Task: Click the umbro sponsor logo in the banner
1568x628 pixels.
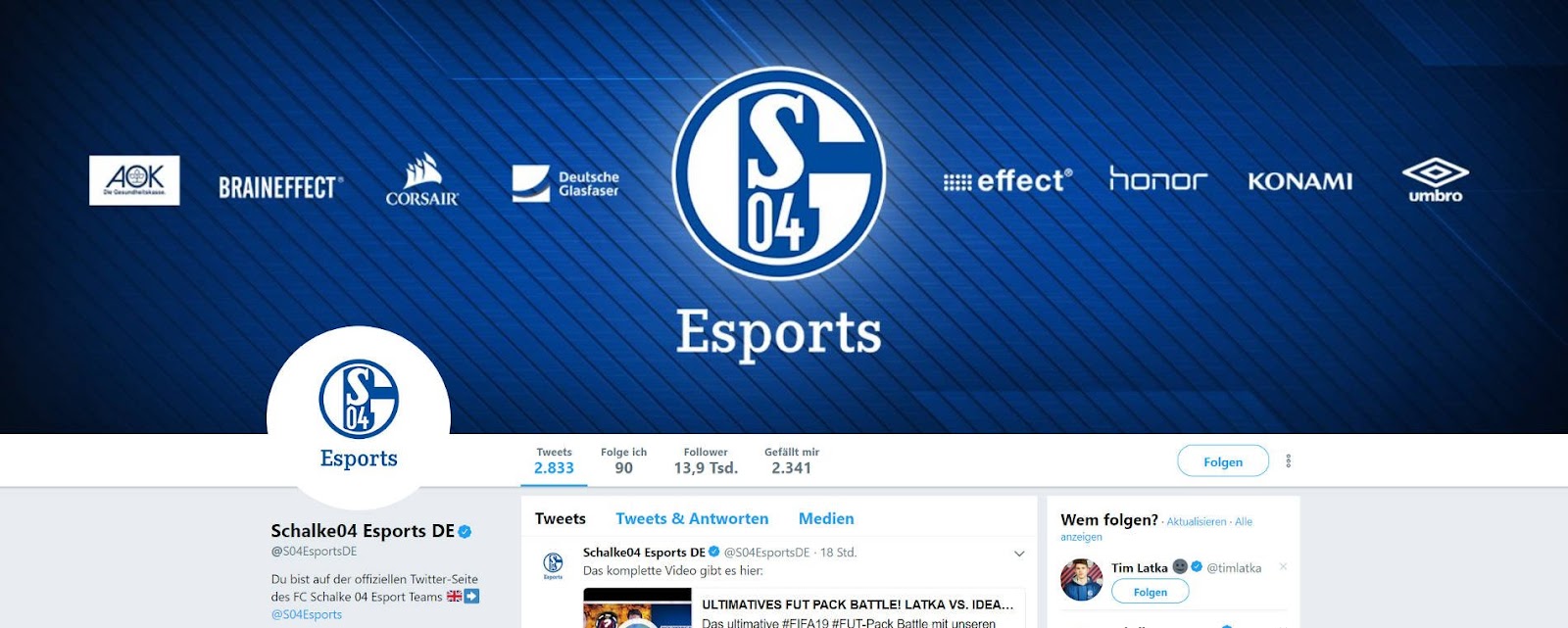Action: pyautogui.click(x=1435, y=181)
